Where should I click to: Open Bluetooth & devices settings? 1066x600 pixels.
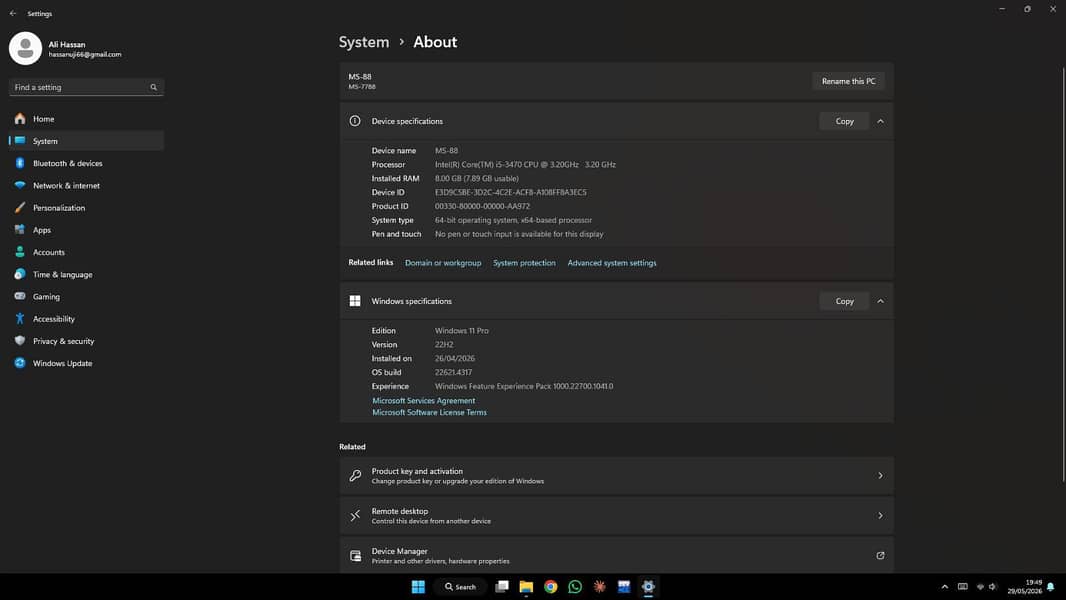(x=86, y=163)
